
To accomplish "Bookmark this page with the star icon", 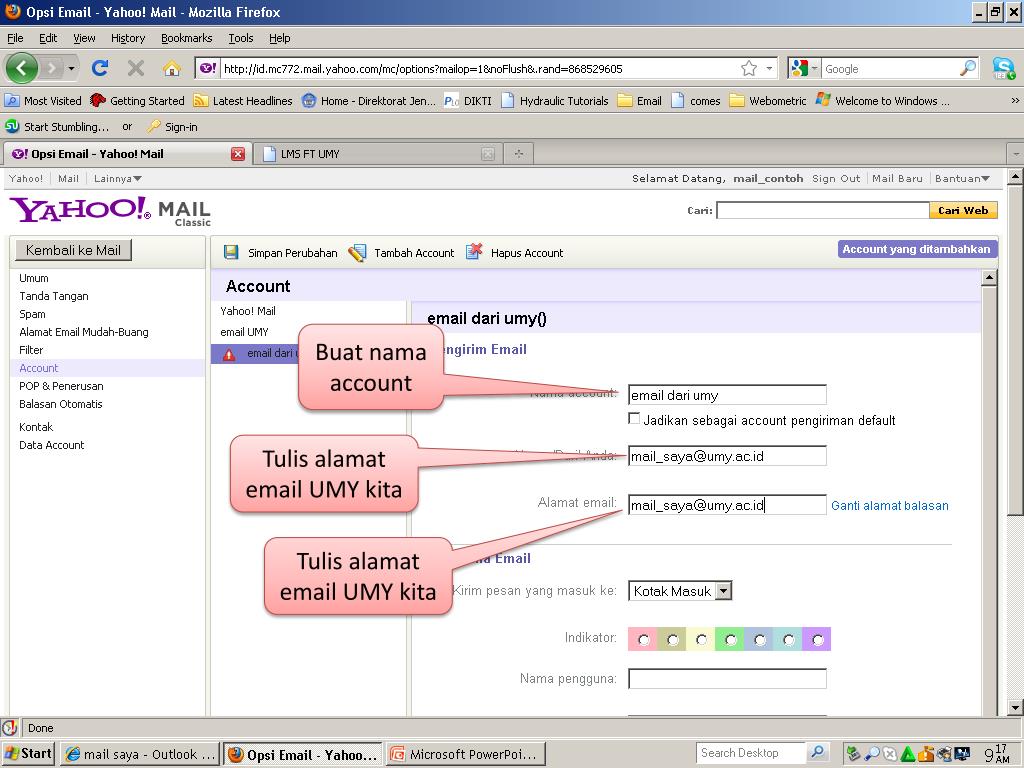I will click(748, 69).
